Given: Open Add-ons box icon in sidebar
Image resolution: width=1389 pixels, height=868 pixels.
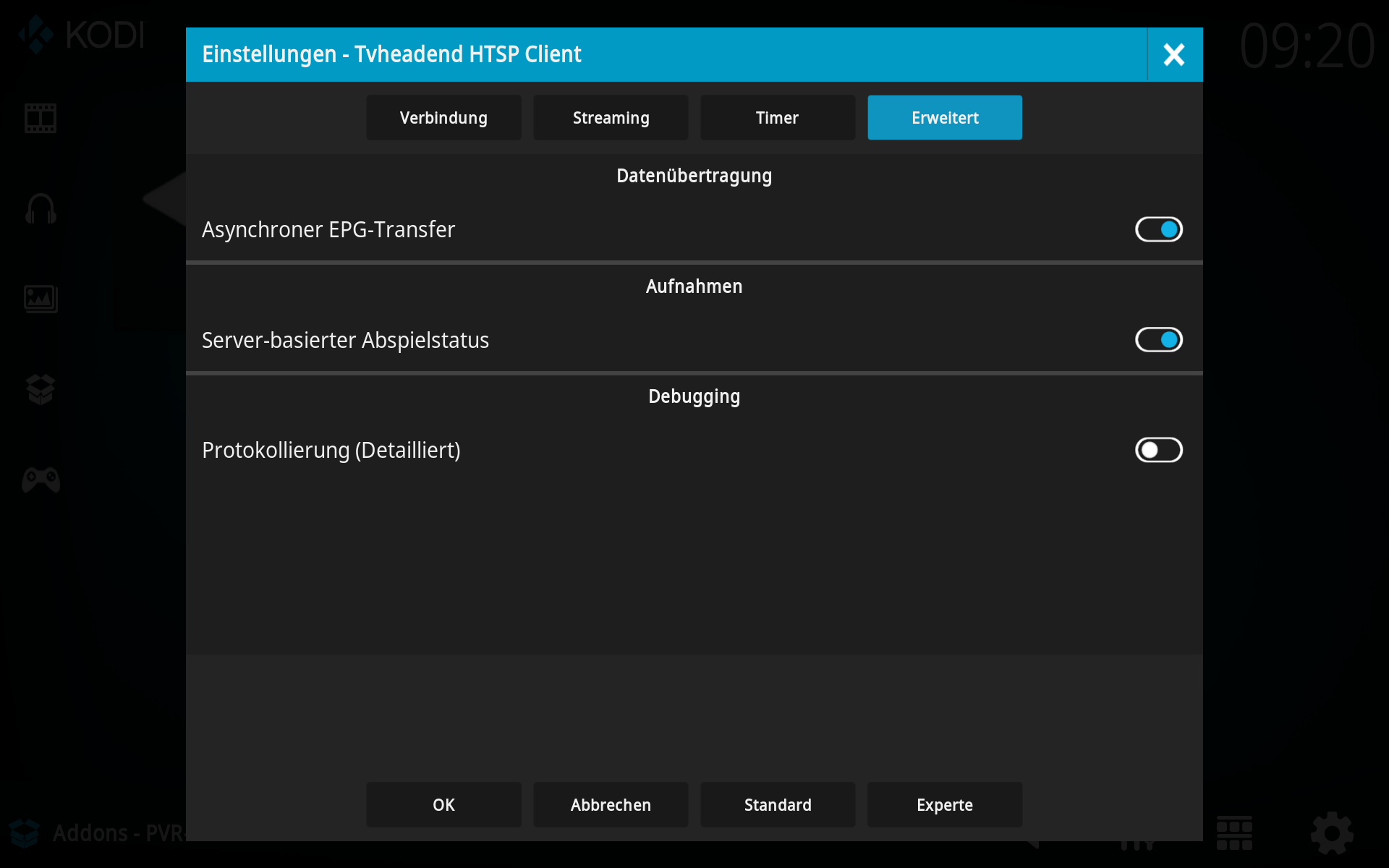Looking at the screenshot, I should (x=41, y=389).
